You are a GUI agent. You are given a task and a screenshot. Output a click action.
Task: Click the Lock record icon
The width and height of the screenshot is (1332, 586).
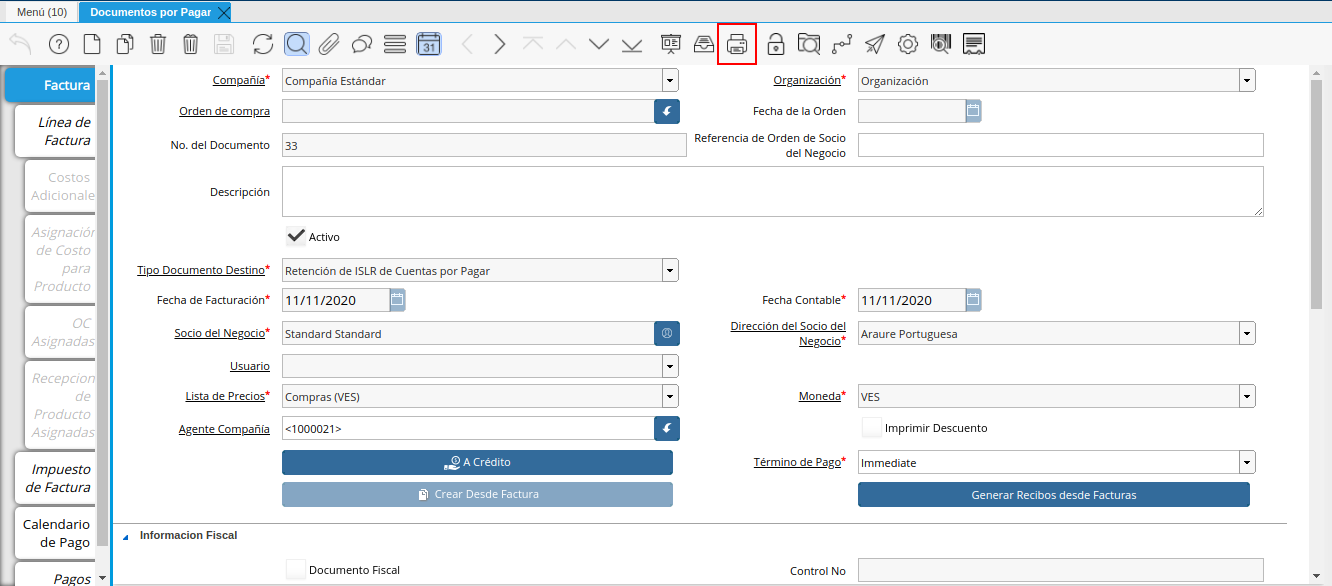point(775,44)
